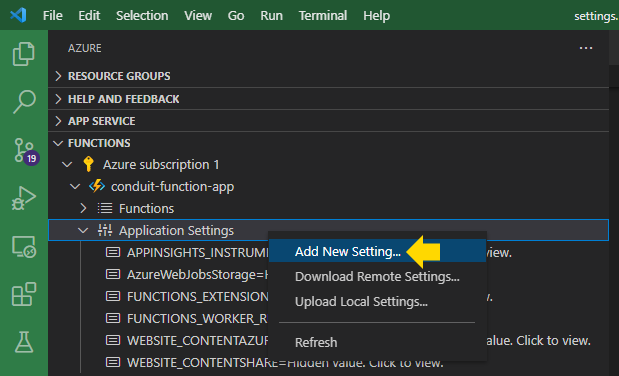Image resolution: width=619 pixels, height=376 pixels.
Task: Expand the Functions tree node
Action: [x=83, y=208]
